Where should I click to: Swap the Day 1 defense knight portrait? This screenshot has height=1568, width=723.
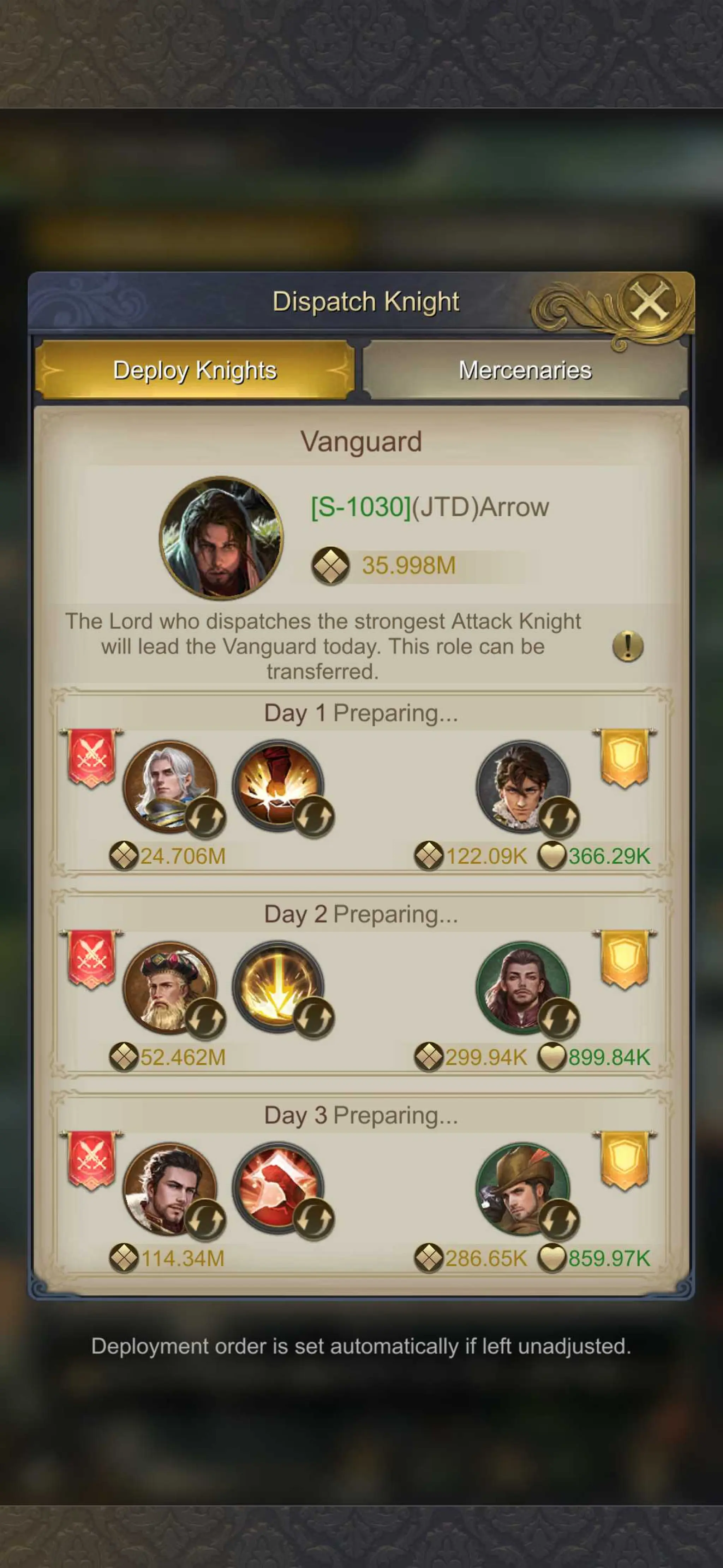coord(559,817)
